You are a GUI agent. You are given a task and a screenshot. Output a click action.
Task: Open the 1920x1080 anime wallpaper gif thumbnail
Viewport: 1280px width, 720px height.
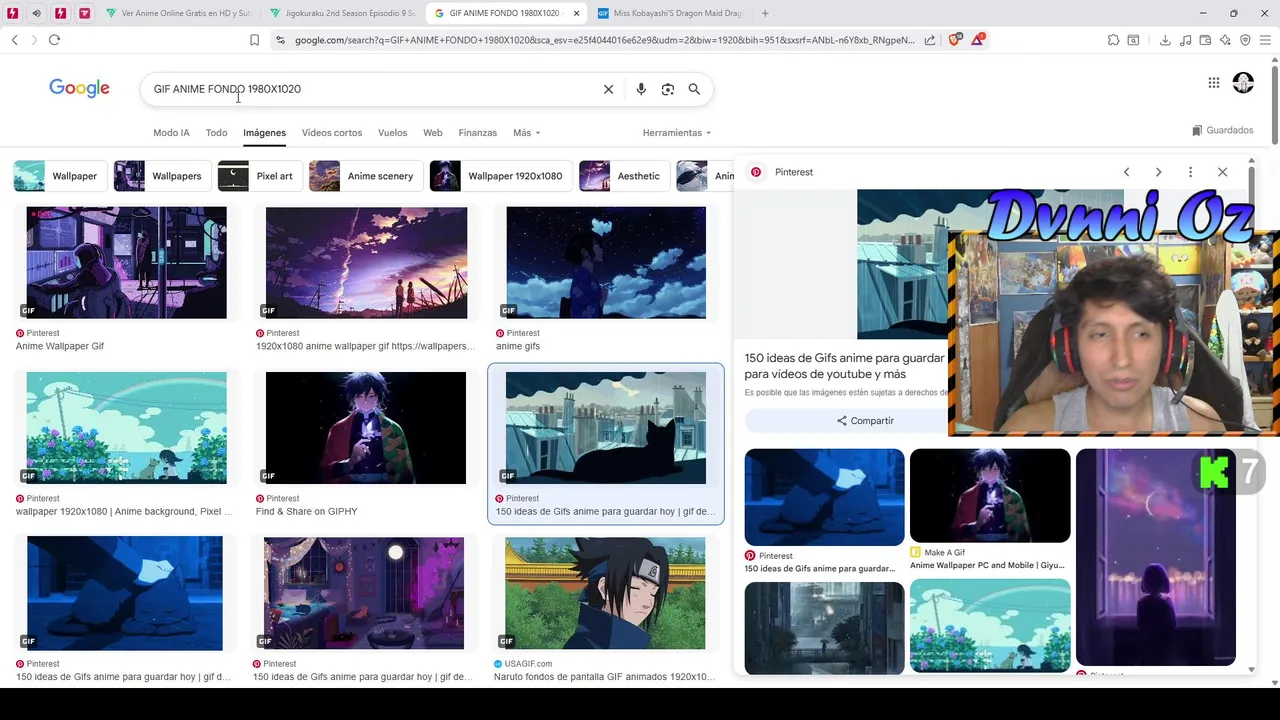pyautogui.click(x=366, y=263)
